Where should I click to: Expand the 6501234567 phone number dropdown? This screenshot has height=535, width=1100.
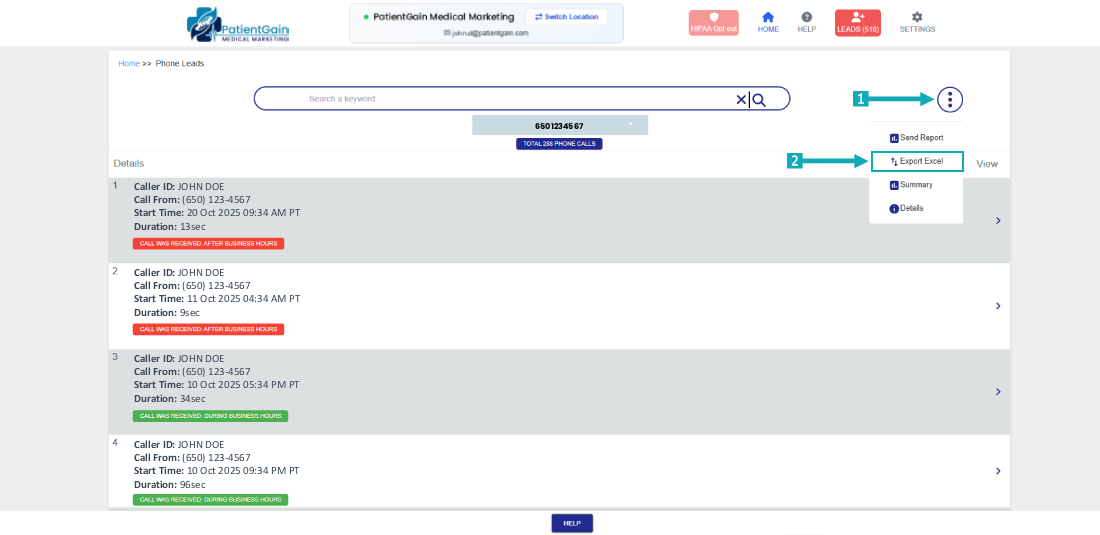[630, 125]
